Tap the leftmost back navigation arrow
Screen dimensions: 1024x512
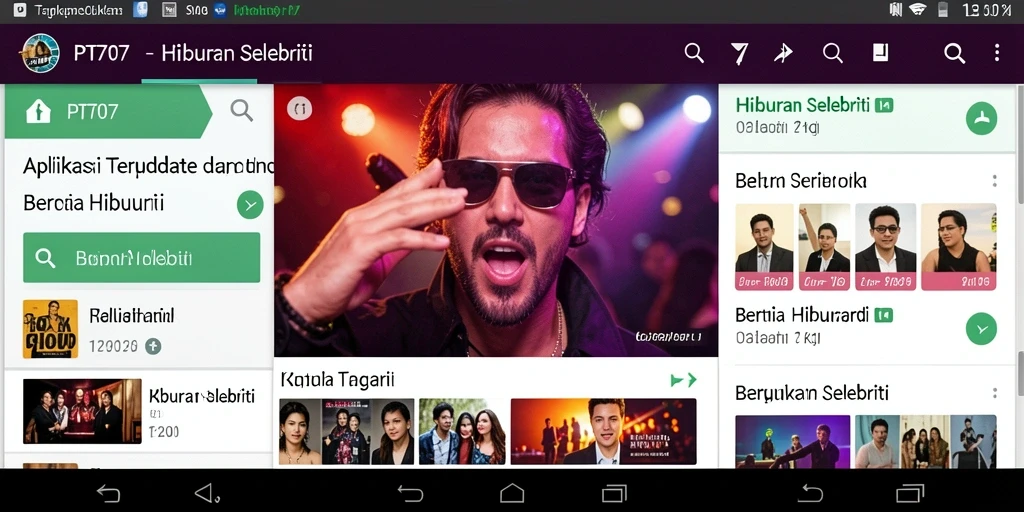(x=108, y=493)
